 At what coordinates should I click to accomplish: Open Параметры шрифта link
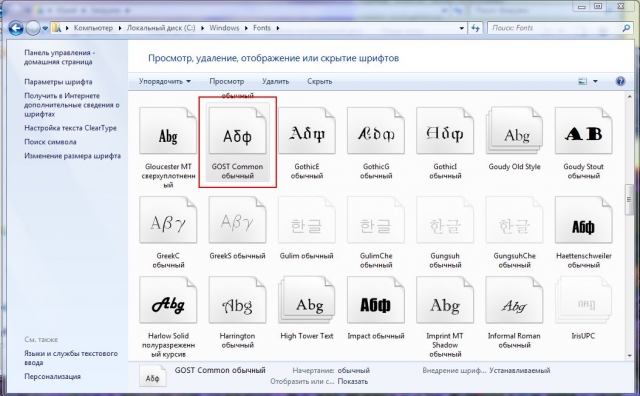58,82
